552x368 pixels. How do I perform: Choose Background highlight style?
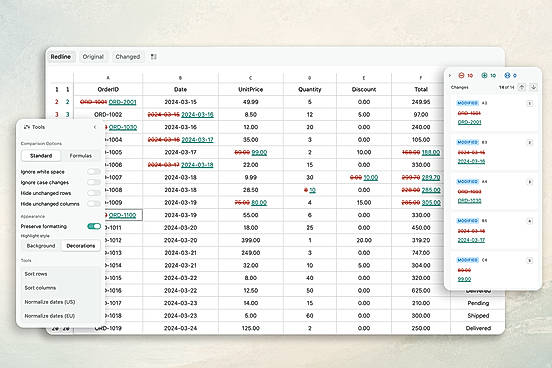[41, 245]
